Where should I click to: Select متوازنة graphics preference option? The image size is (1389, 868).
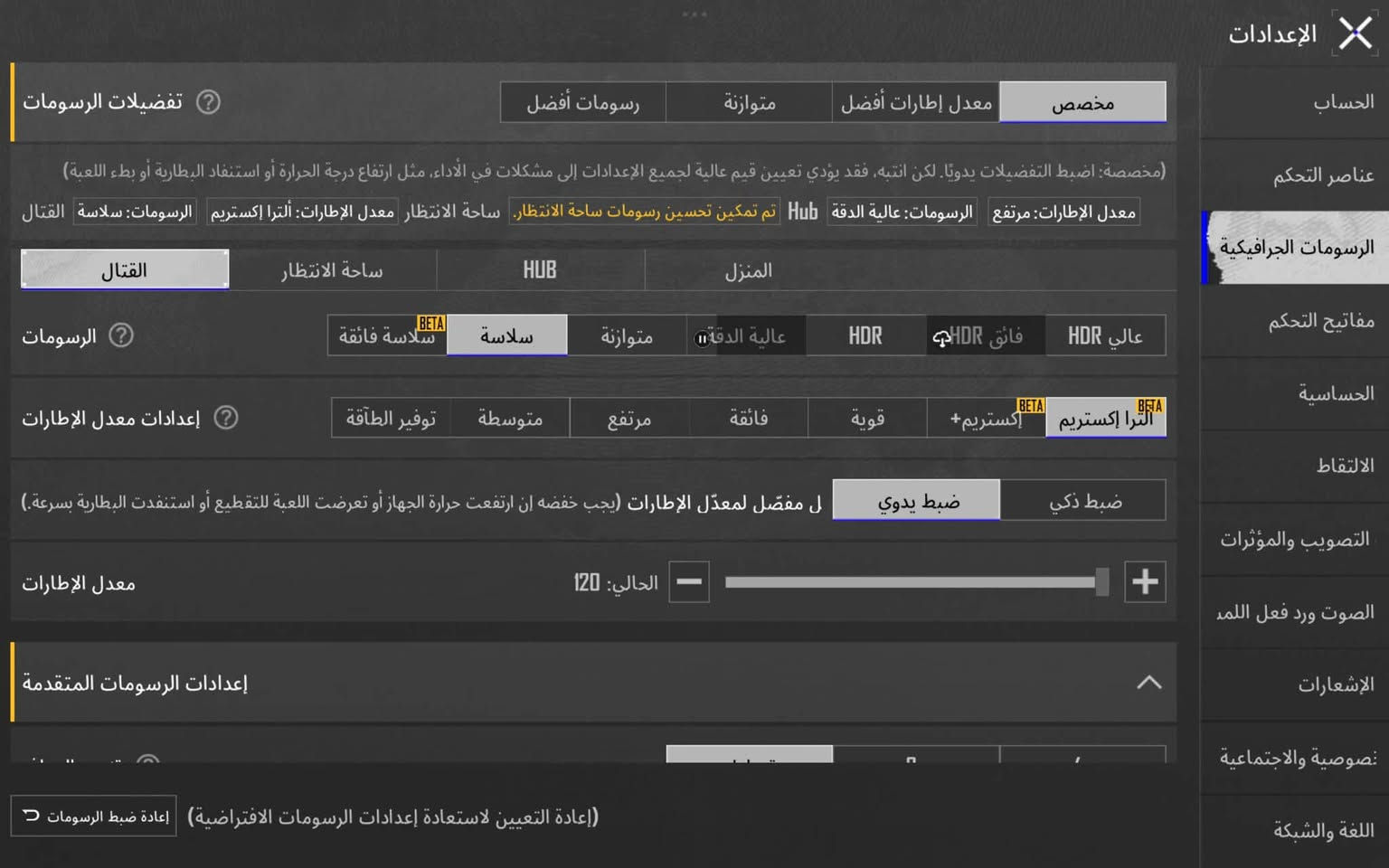[749, 102]
